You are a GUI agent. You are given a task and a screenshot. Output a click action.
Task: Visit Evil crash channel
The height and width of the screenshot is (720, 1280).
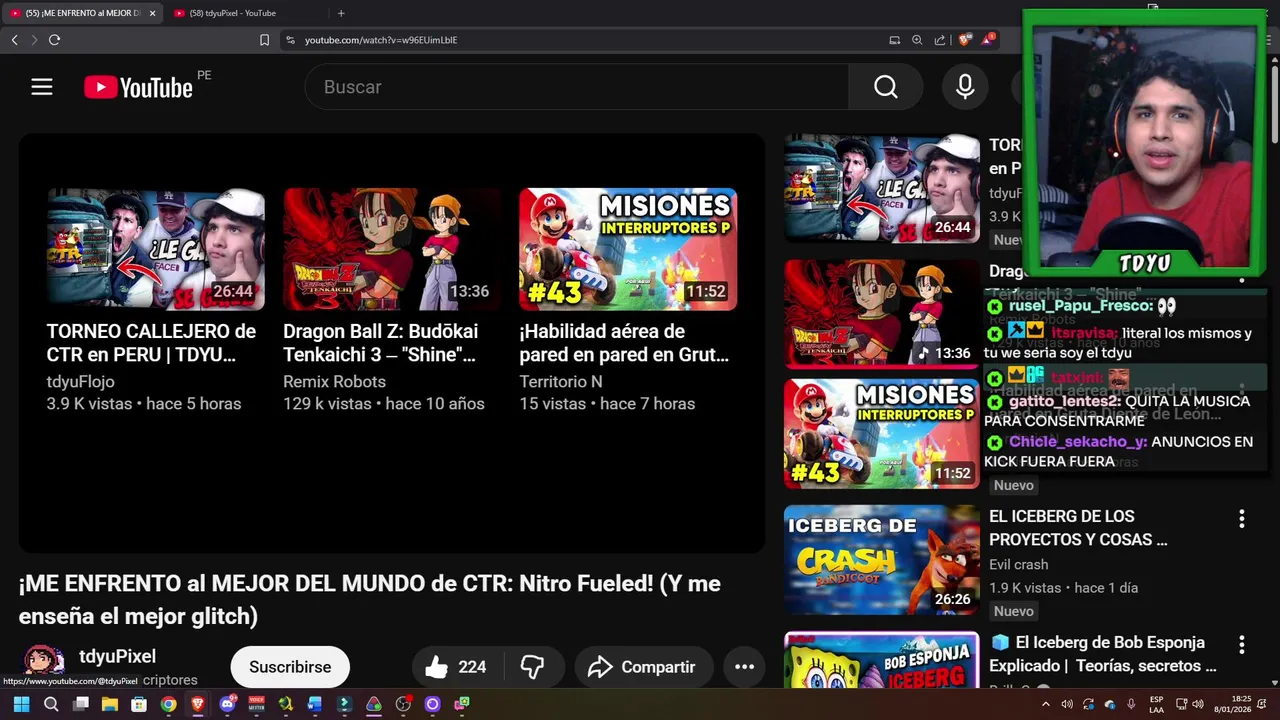(1019, 564)
